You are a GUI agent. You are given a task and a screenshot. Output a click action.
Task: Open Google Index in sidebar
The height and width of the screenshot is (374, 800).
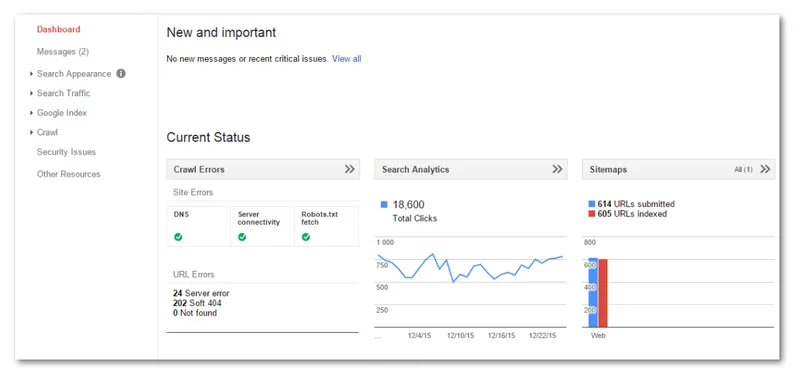62,113
